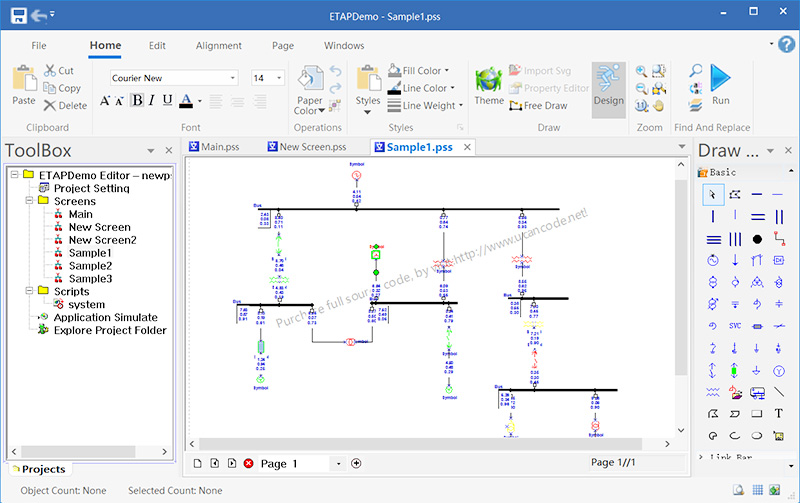
Task: Click the Fill Color bucket swatch
Action: coord(394,70)
